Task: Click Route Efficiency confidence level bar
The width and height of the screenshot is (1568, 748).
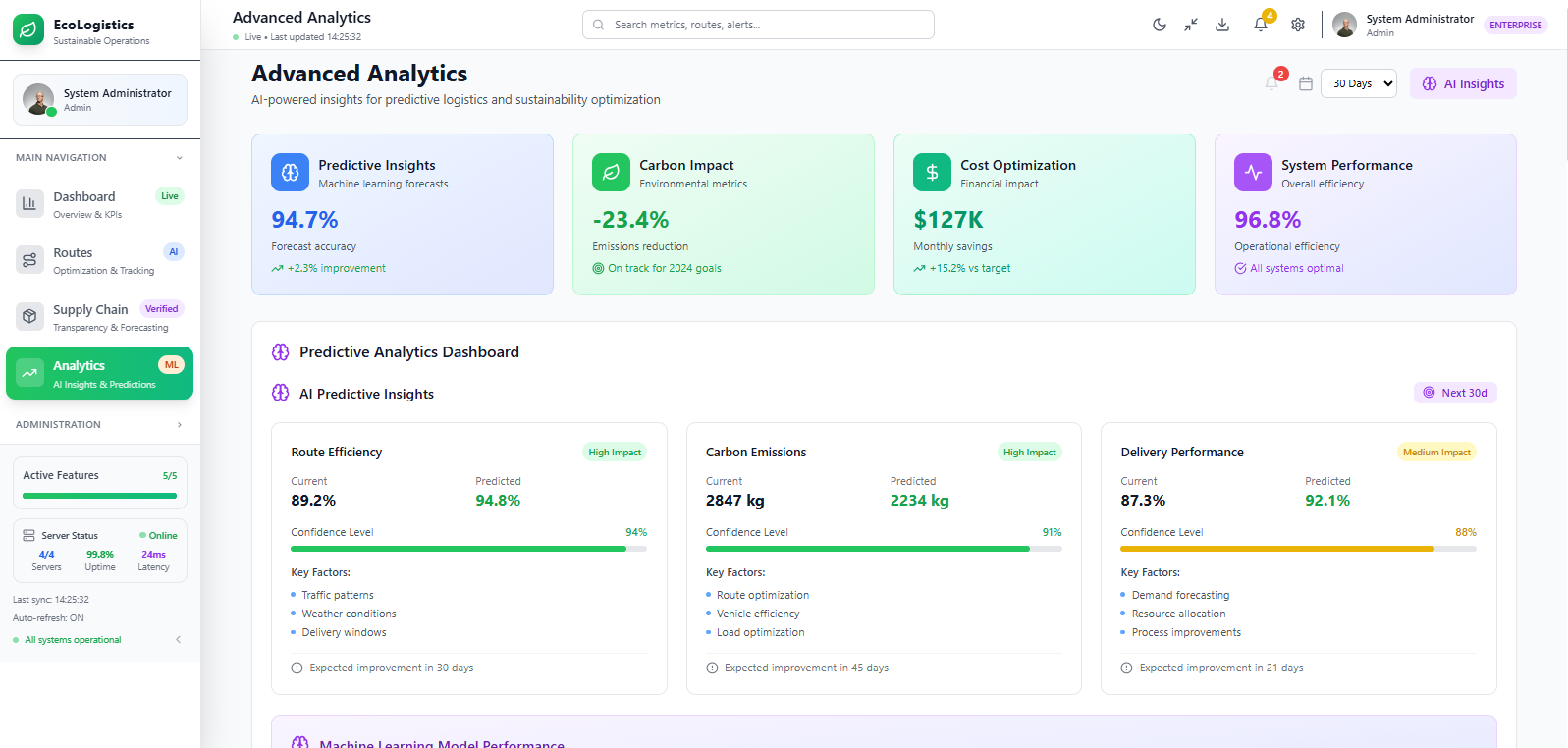Action: (x=469, y=549)
